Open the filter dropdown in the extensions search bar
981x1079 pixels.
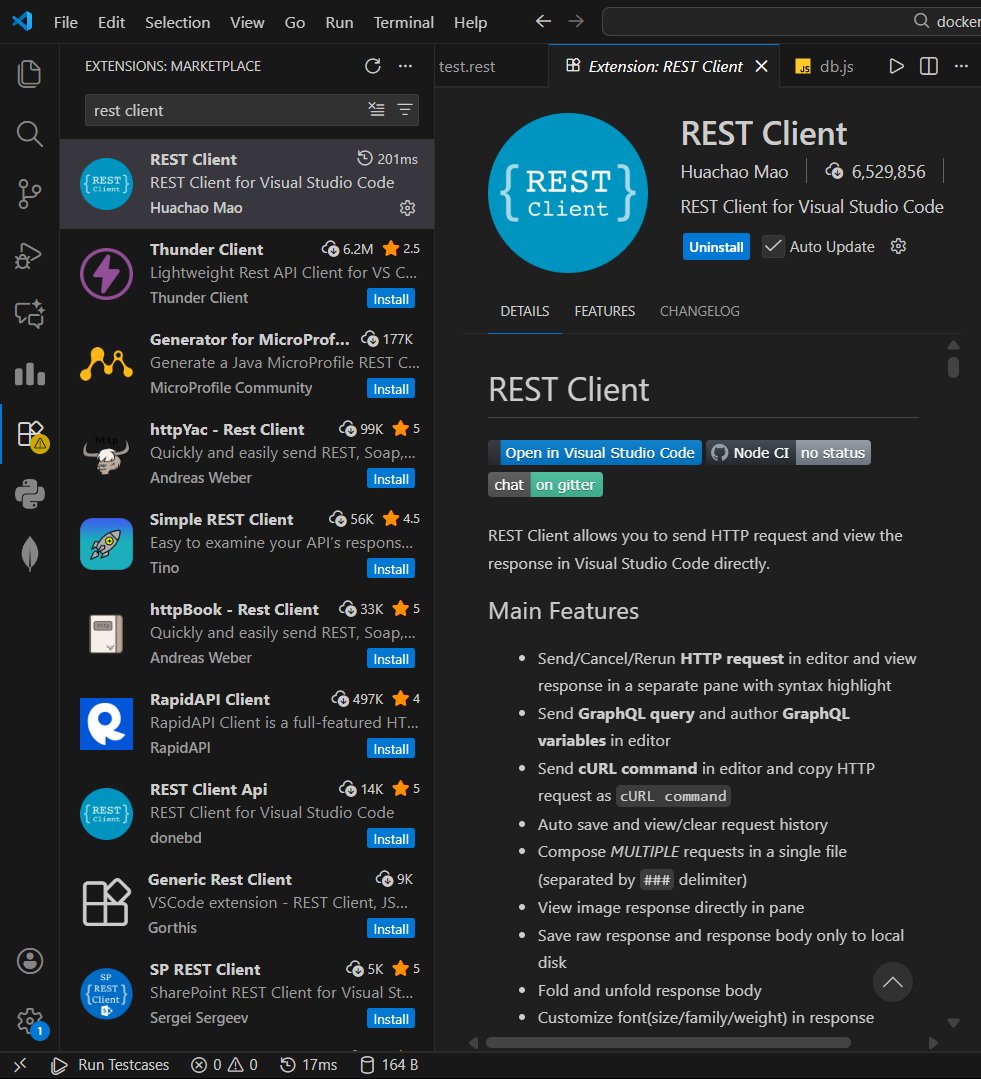pyautogui.click(x=402, y=110)
